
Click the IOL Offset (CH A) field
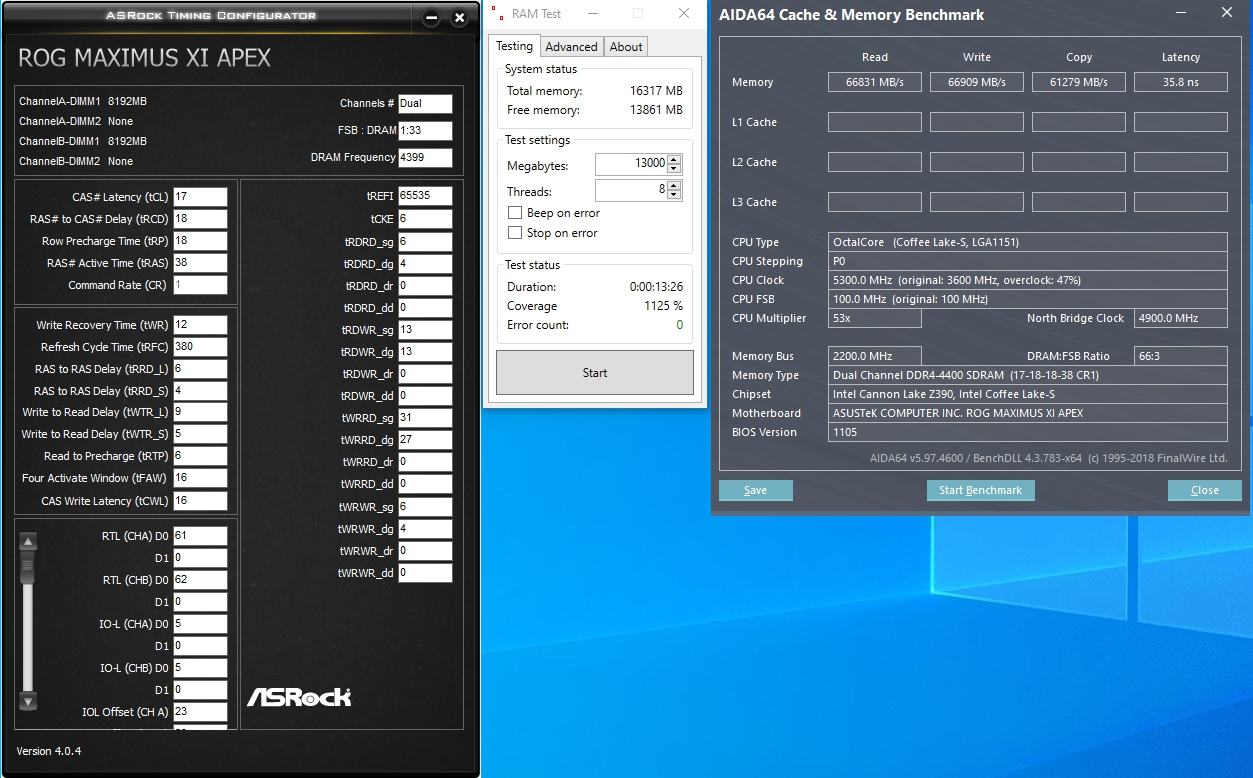click(200, 712)
